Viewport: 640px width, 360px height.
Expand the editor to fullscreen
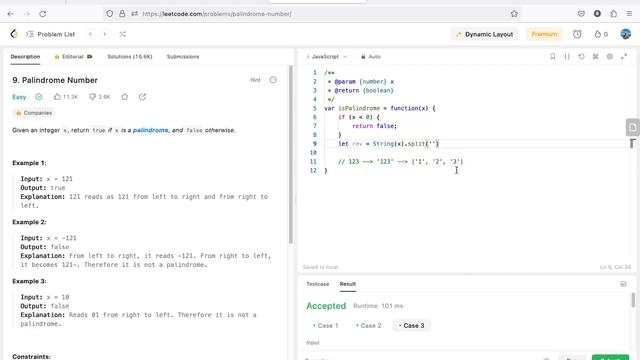pyautogui.click(x=624, y=56)
